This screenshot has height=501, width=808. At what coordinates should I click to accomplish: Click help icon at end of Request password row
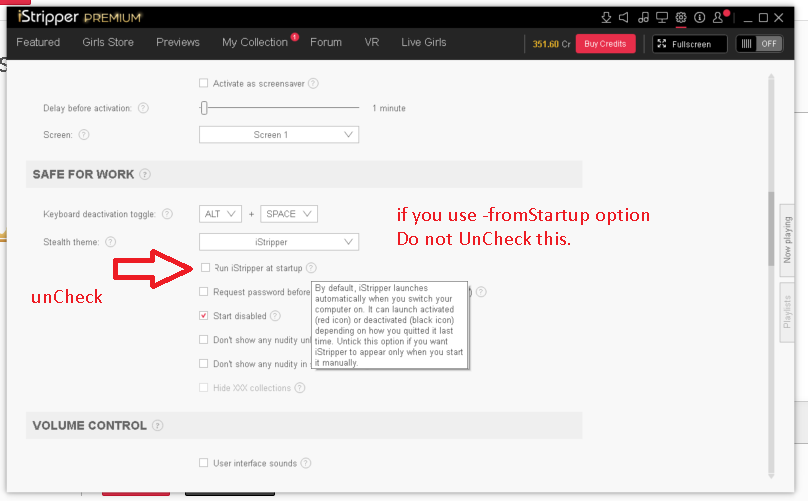481,292
